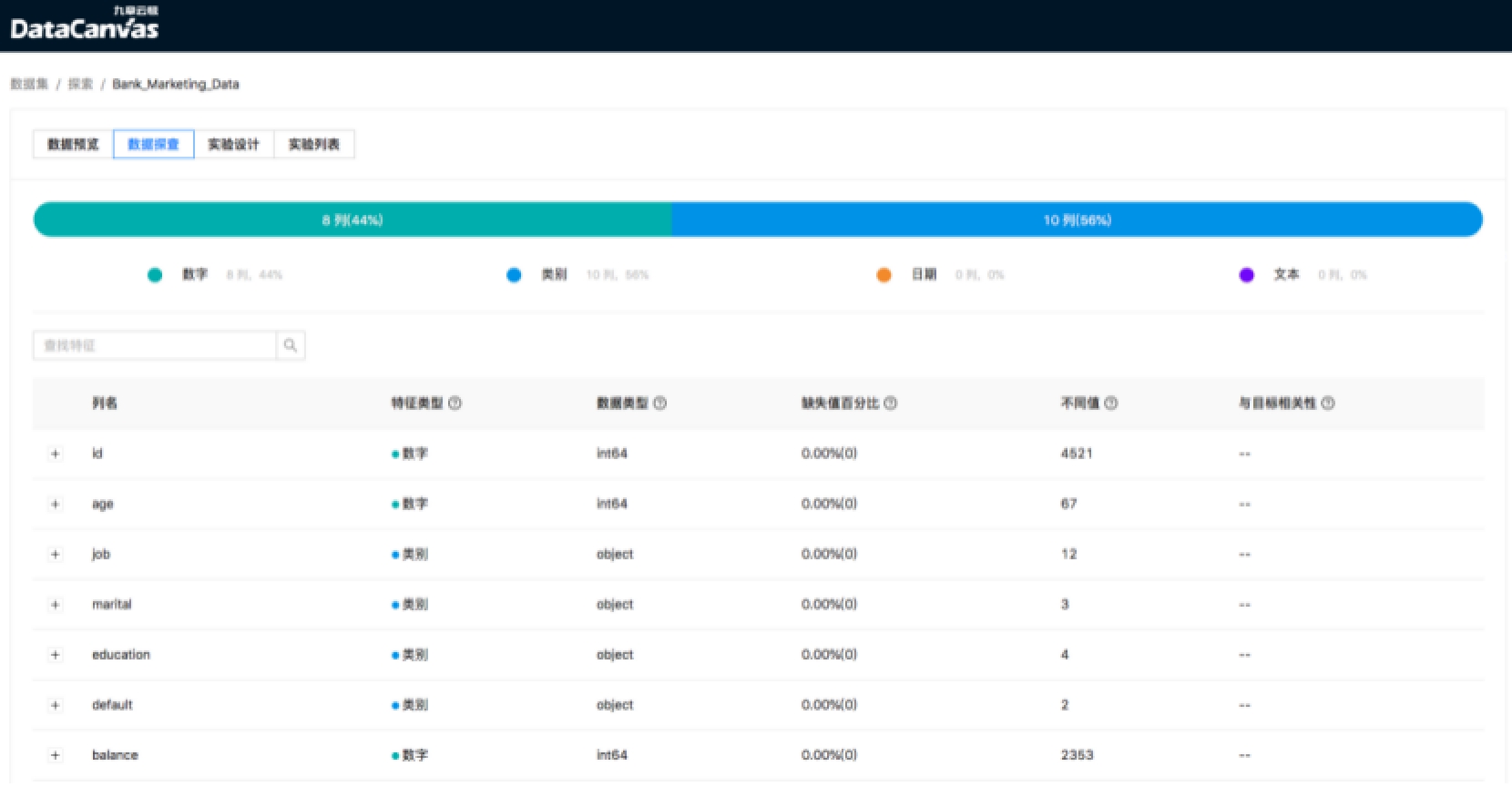Expand the education row
Image resolution: width=1512 pixels, height=787 pixels.
click(55, 655)
